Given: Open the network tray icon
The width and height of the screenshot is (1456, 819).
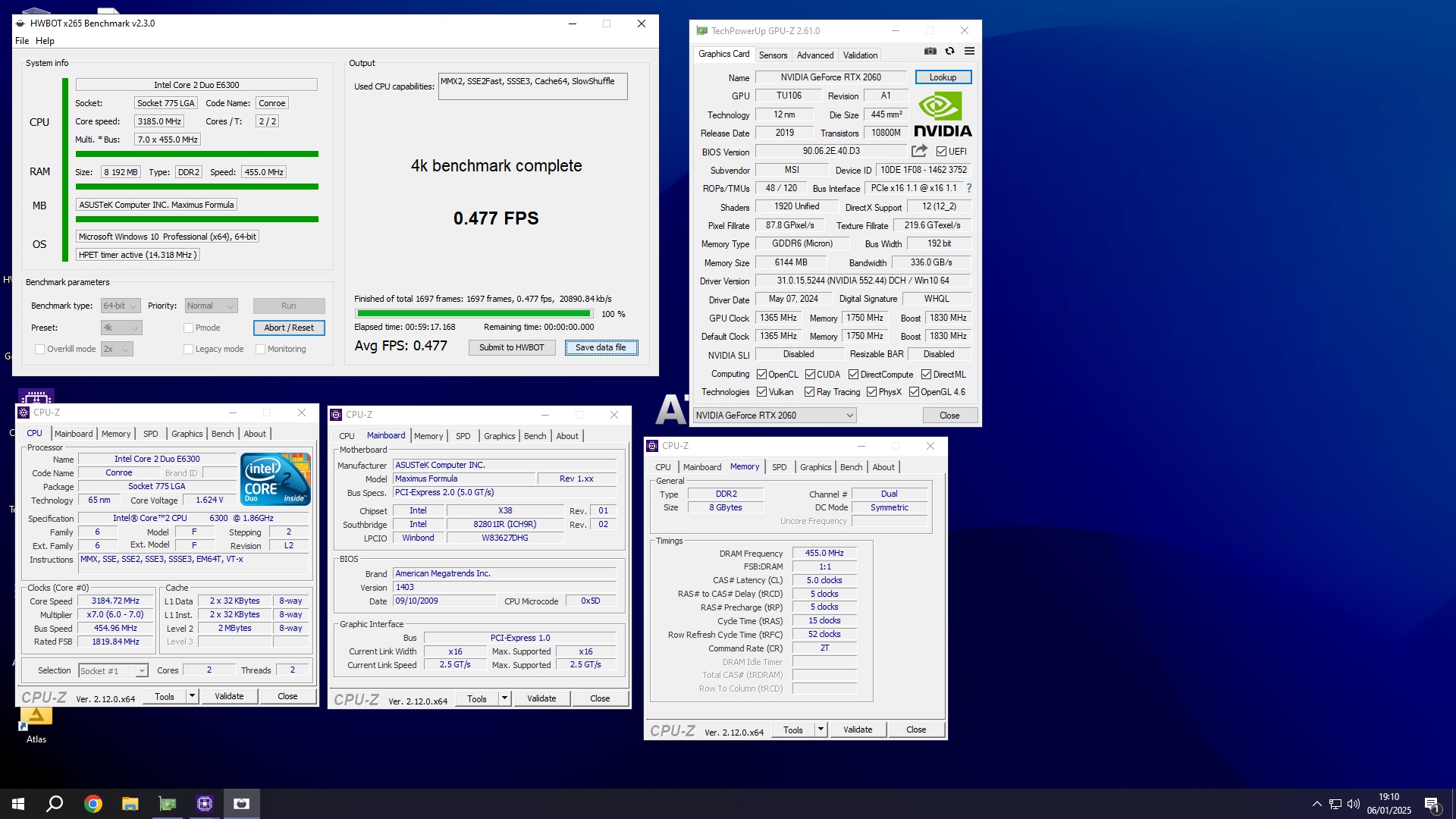Looking at the screenshot, I should tap(1335, 804).
